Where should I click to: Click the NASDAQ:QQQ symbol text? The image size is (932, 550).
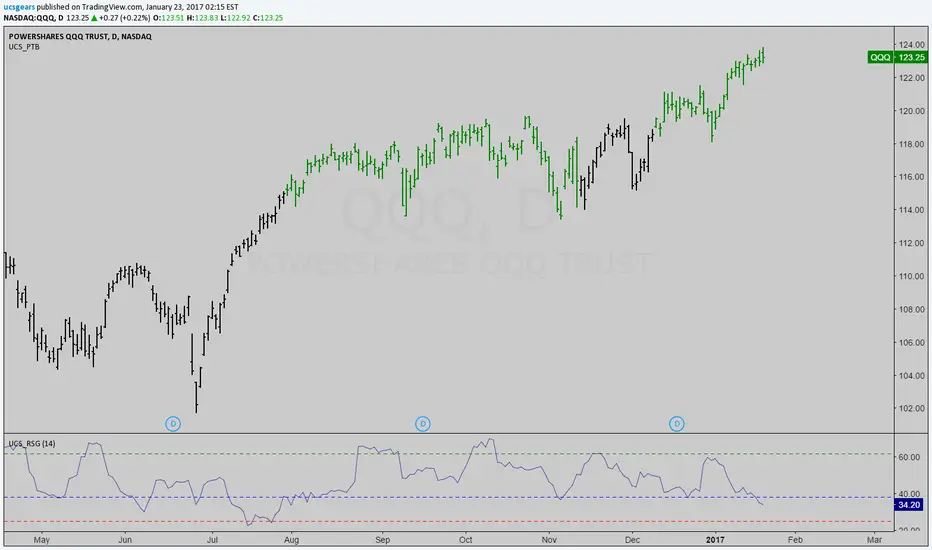click(28, 18)
